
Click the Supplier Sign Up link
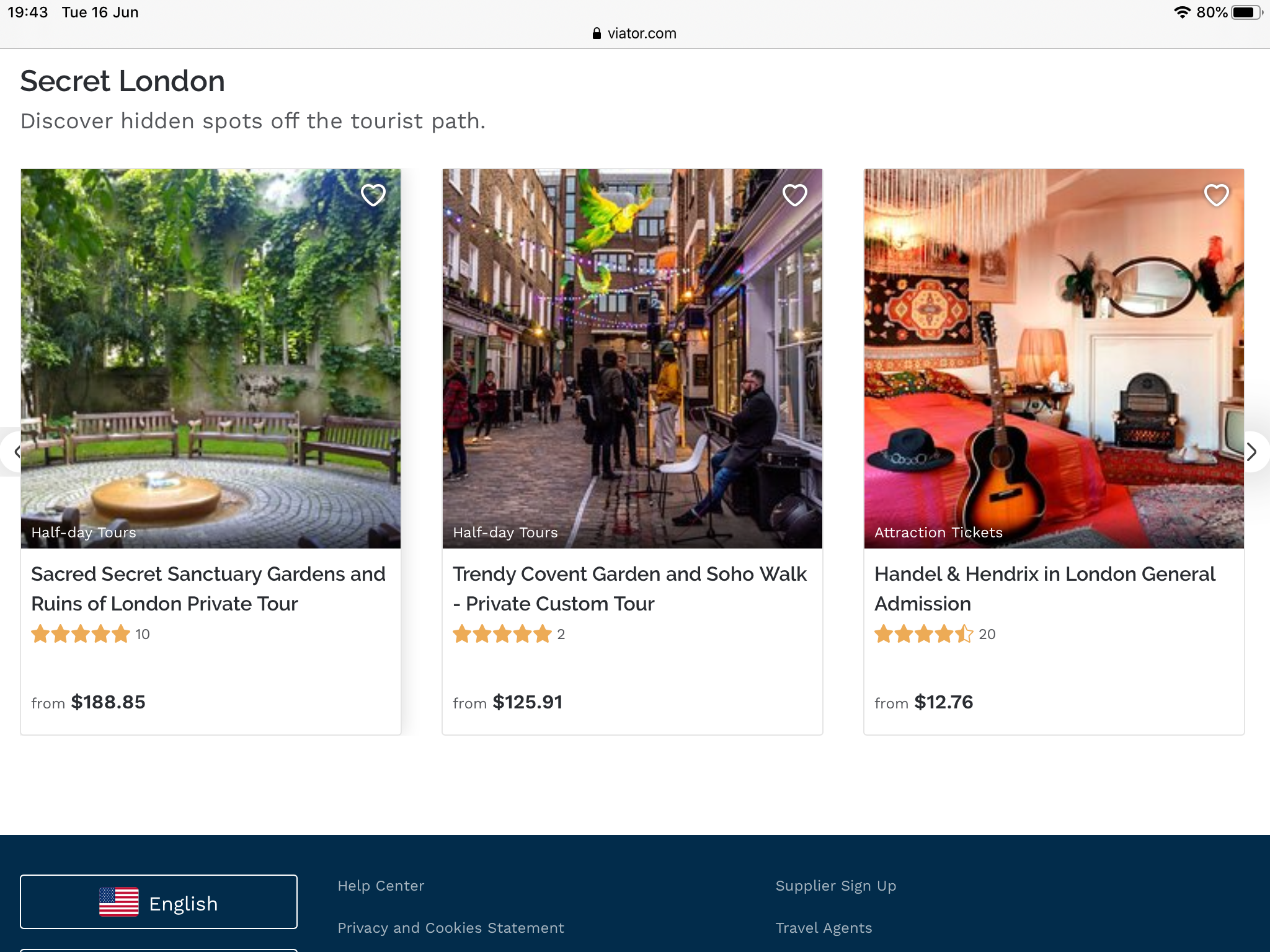(835, 886)
